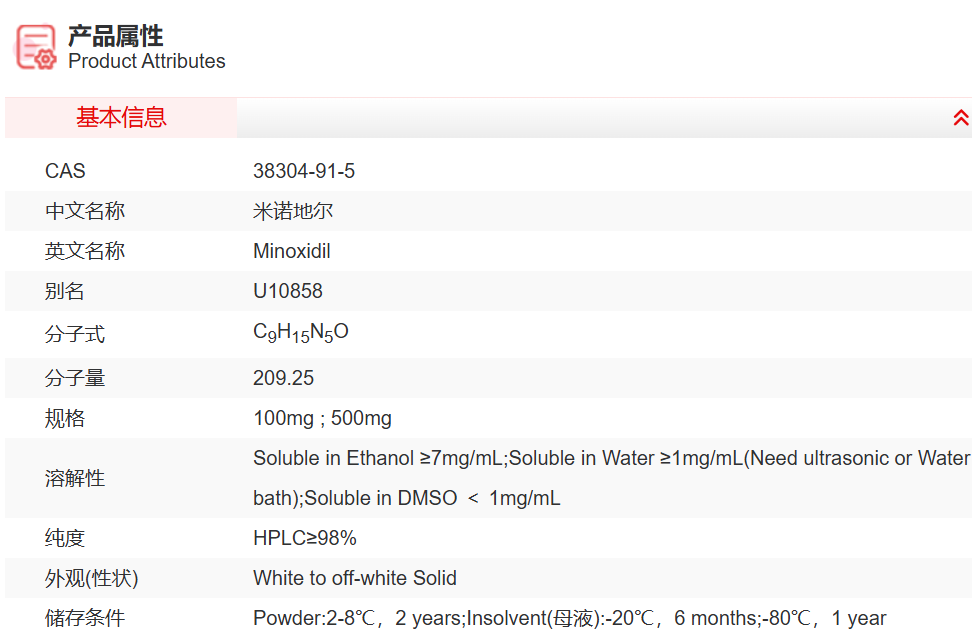972x640 pixels.
Task: Click the alias value U10858
Action: tap(288, 291)
